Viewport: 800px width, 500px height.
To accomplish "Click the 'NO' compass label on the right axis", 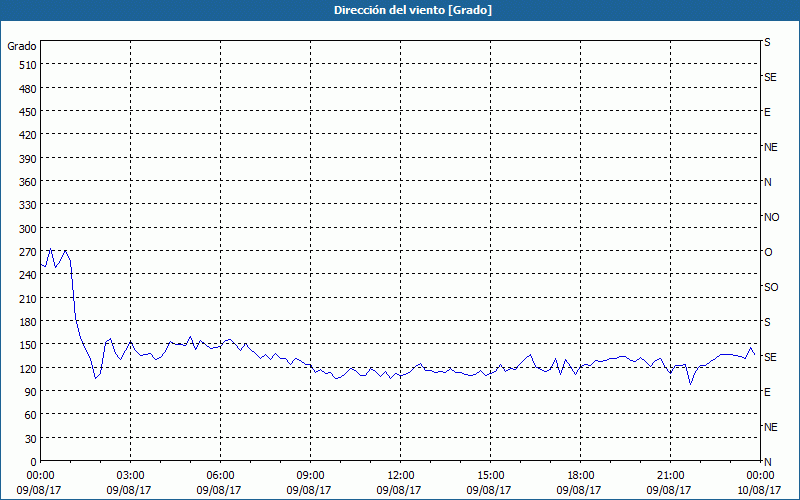I will point(771,217).
